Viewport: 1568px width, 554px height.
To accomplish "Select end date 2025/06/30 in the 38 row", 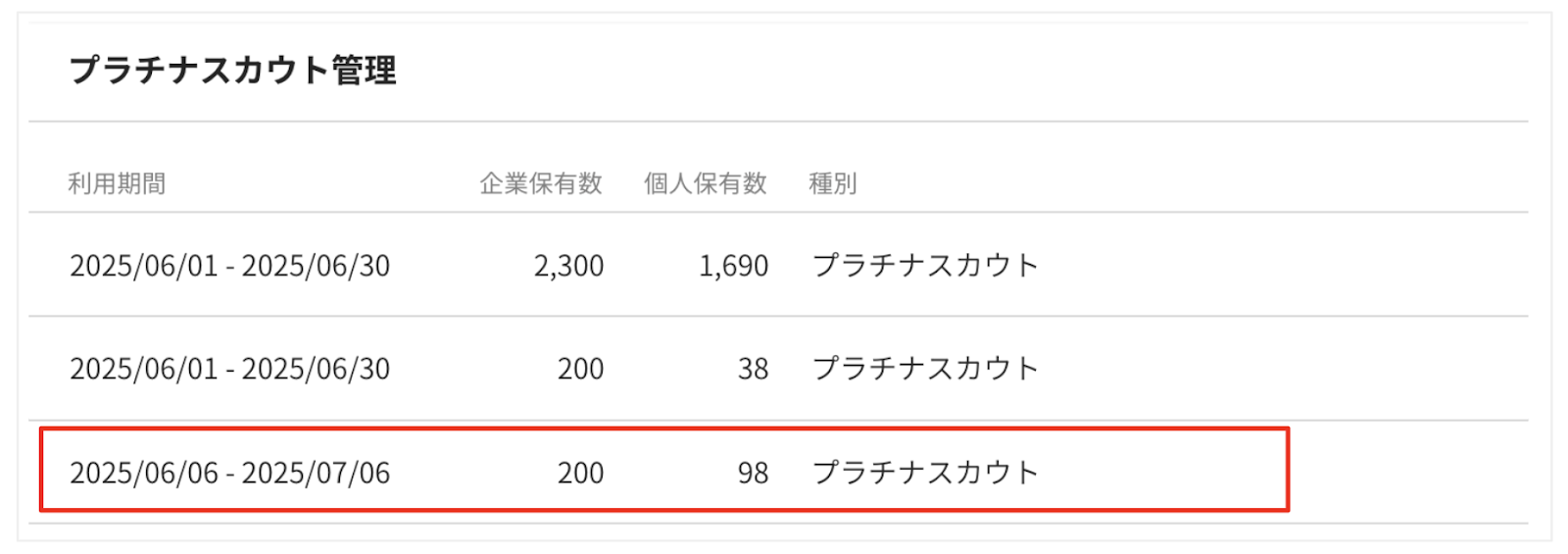I will click(x=316, y=369).
